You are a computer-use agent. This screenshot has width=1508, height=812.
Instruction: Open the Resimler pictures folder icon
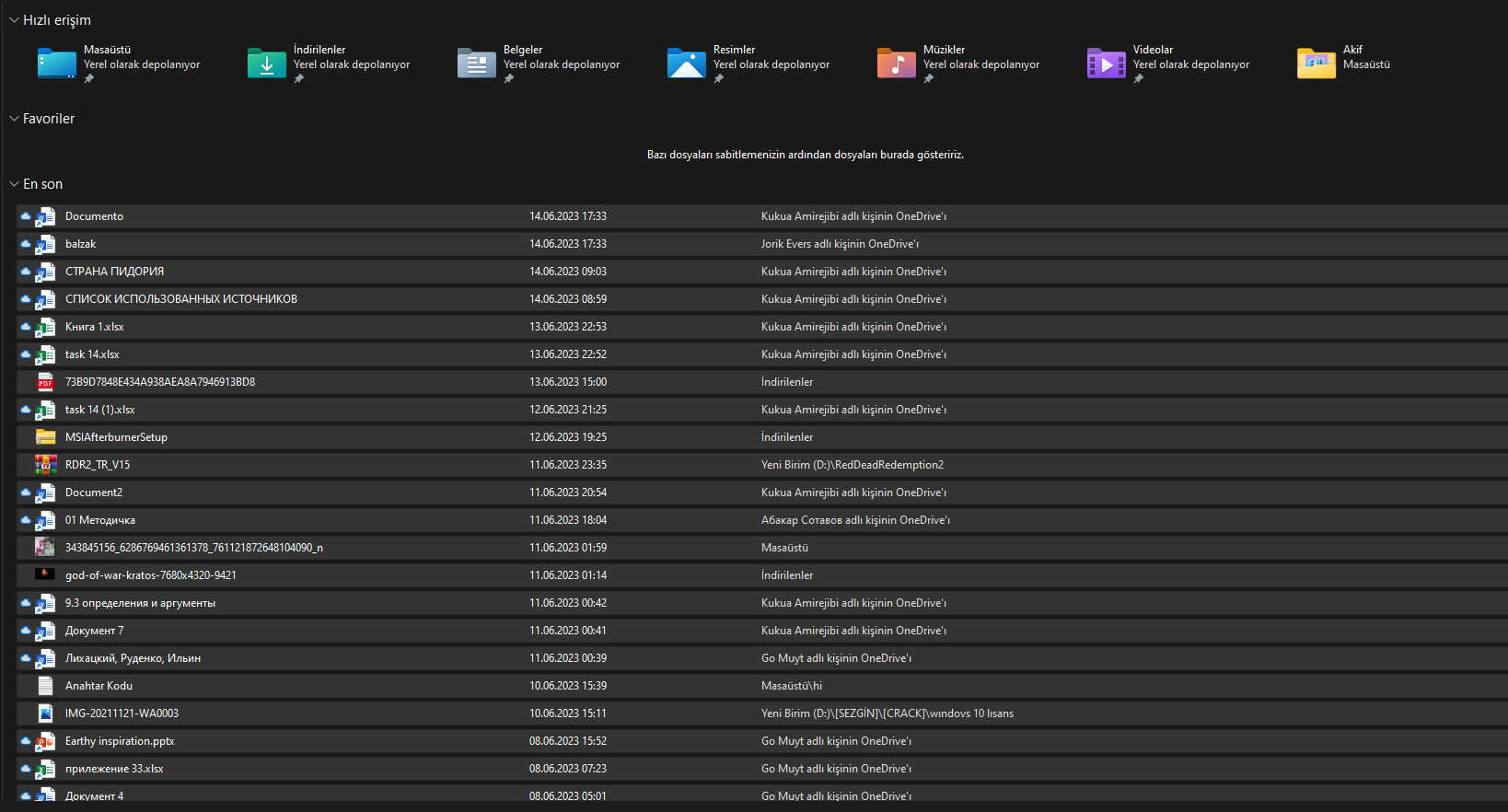pyautogui.click(x=687, y=64)
